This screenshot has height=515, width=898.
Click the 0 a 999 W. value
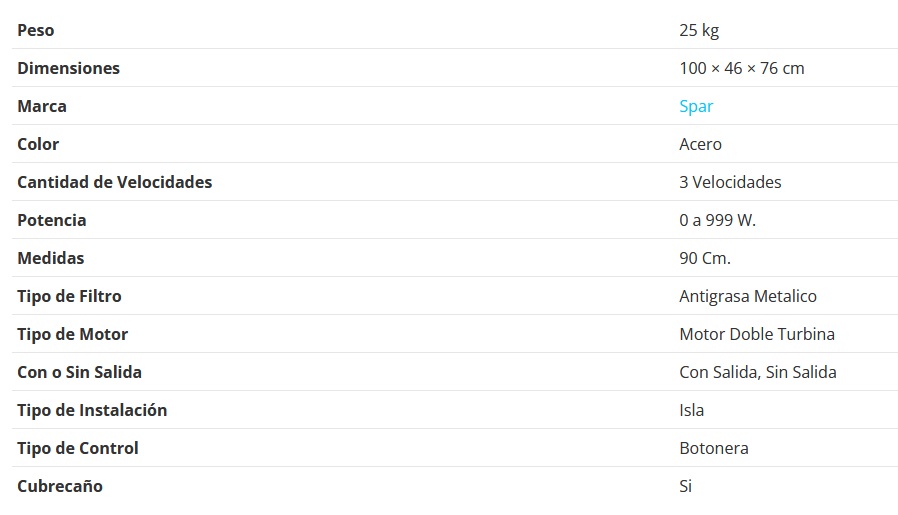(717, 220)
